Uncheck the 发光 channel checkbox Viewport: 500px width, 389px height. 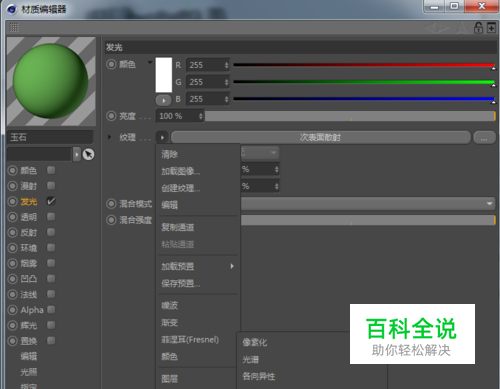click(51, 201)
